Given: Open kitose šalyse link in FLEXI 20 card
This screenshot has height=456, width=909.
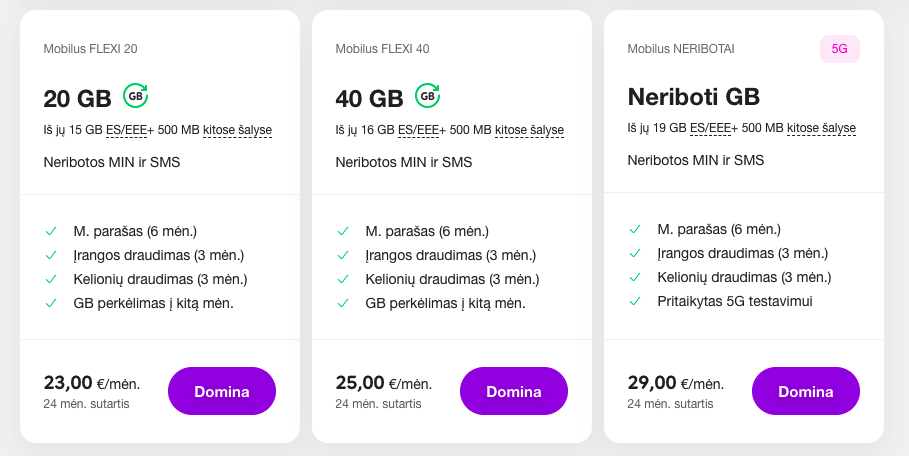Looking at the screenshot, I should 237,130.
